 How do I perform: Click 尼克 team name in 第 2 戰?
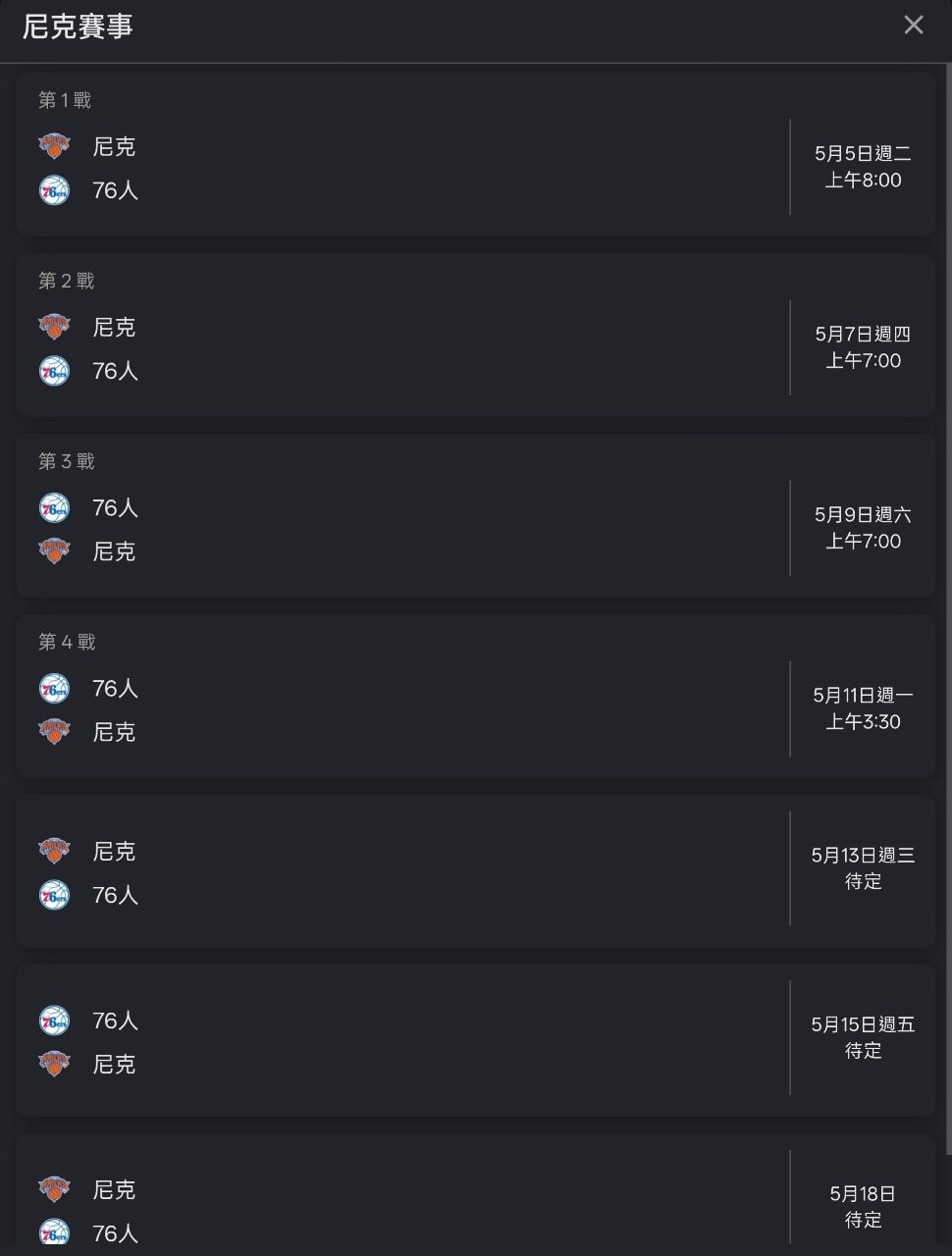click(x=114, y=328)
